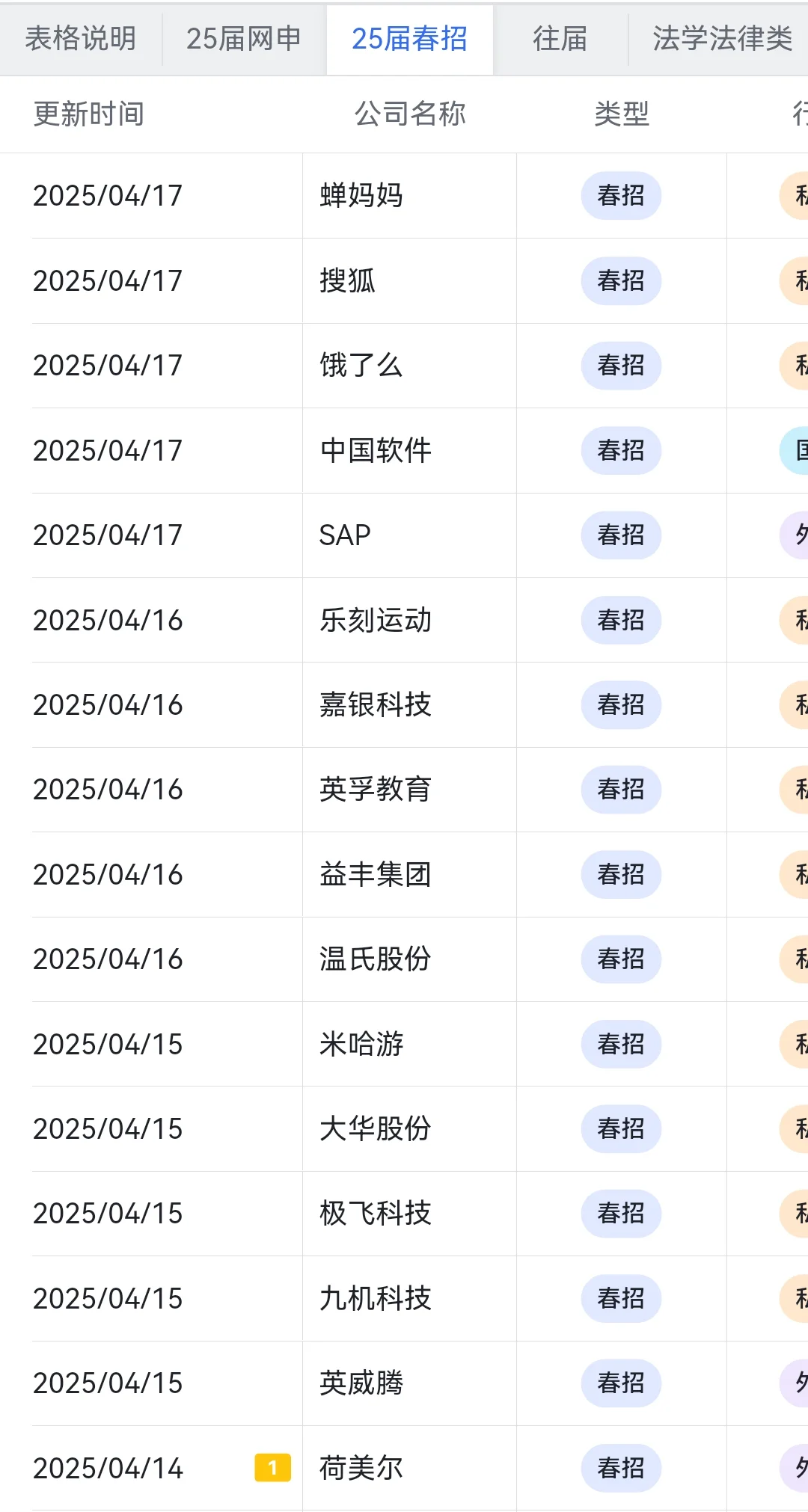Image resolution: width=808 pixels, height=1512 pixels.
Task: Click the 春招 tag in 益丰集团 row
Action: tap(621, 874)
